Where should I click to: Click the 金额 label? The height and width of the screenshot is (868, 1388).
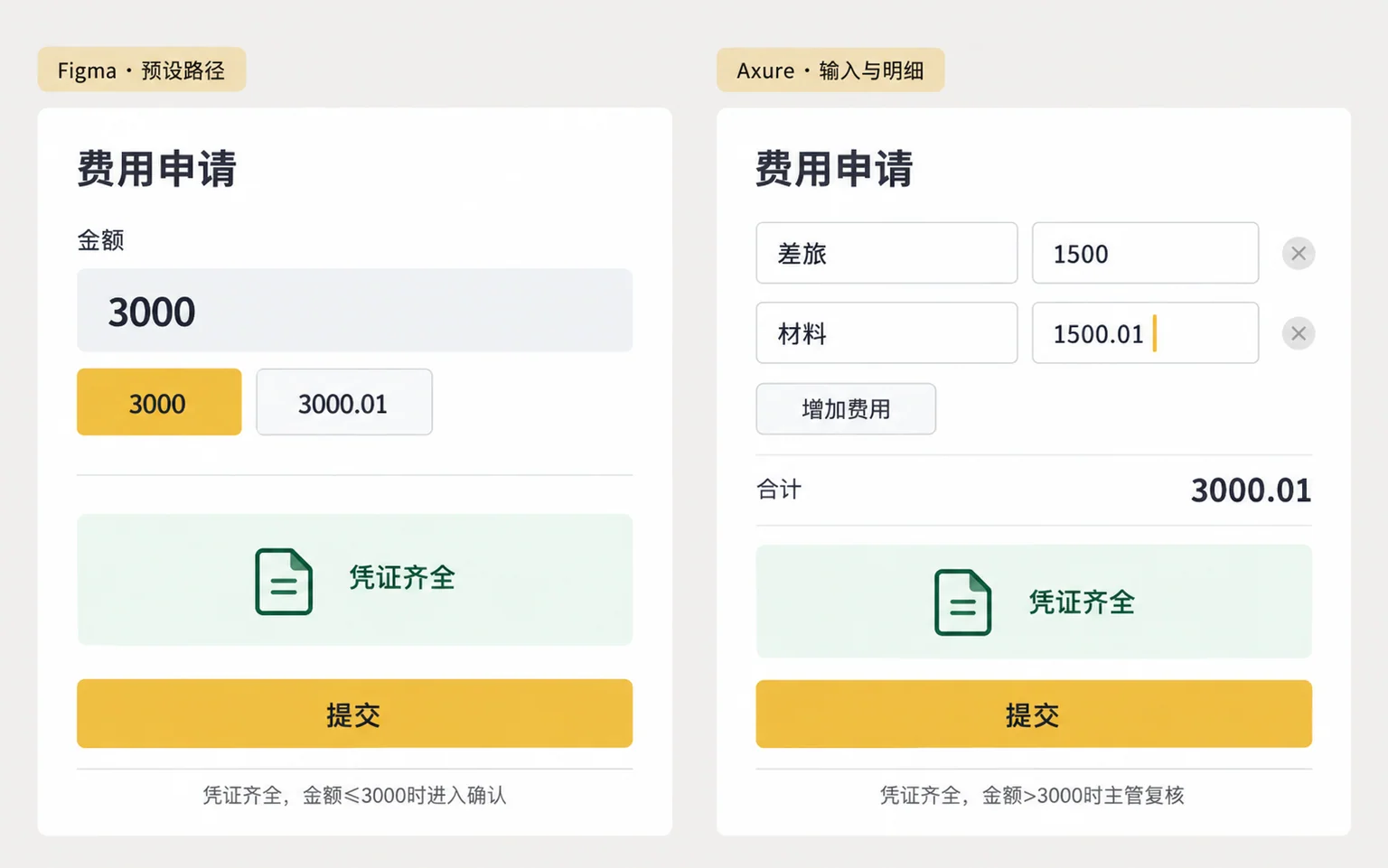[100, 240]
